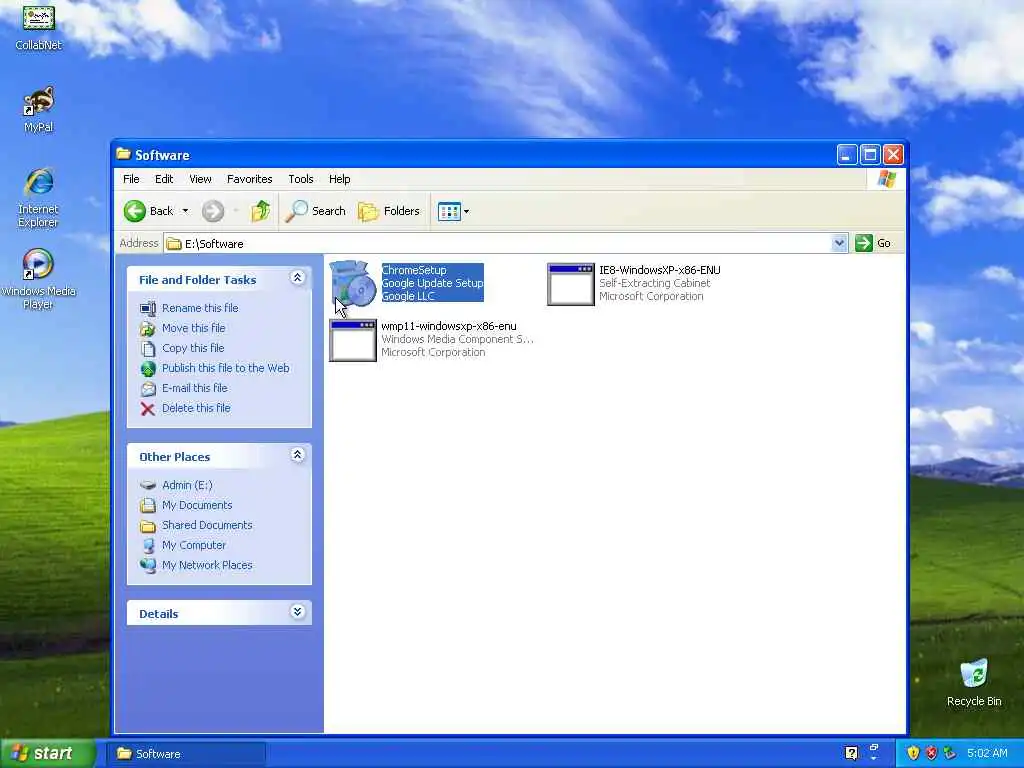Go up one folder level

tap(261, 211)
